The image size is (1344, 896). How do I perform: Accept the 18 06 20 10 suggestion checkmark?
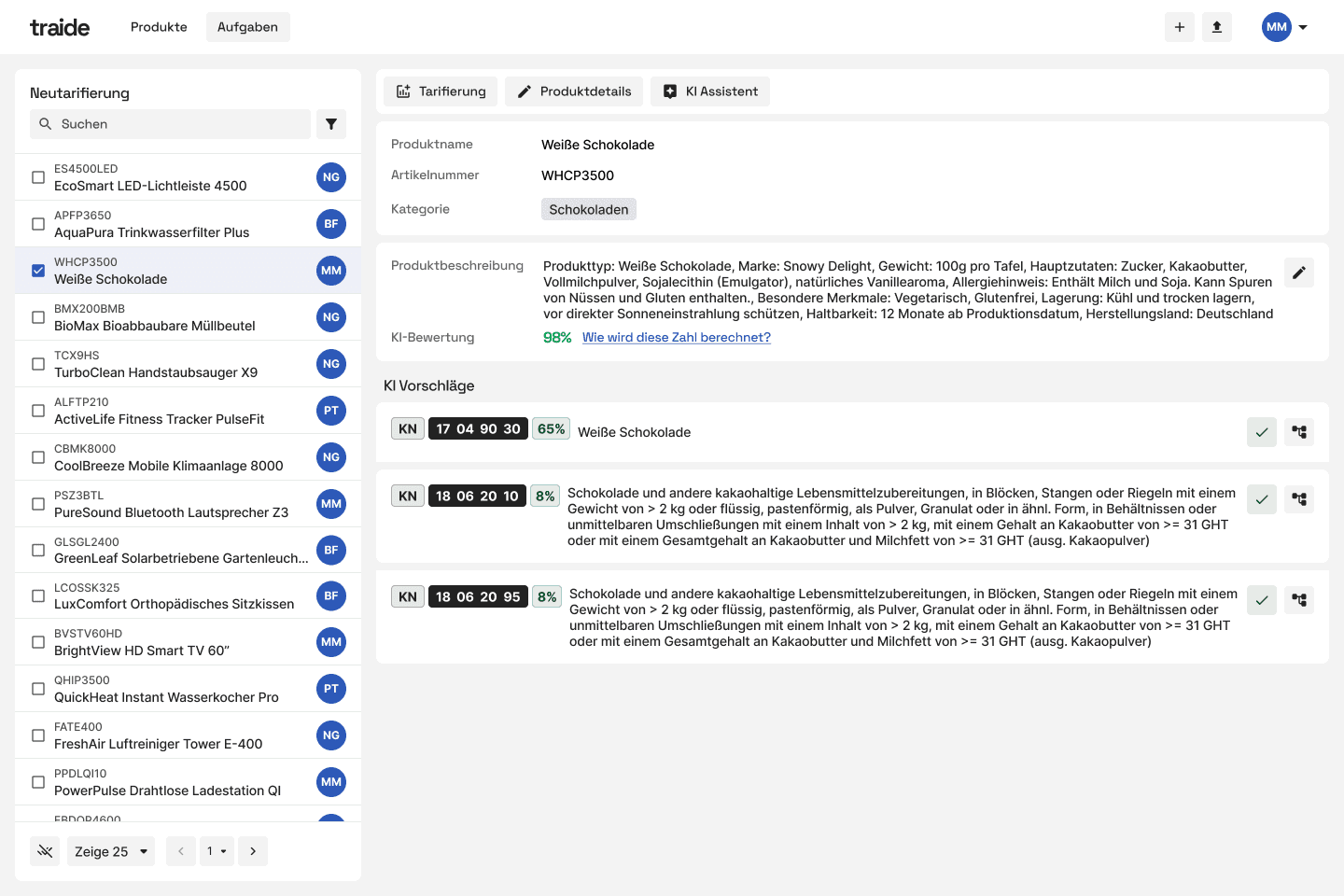[1262, 499]
